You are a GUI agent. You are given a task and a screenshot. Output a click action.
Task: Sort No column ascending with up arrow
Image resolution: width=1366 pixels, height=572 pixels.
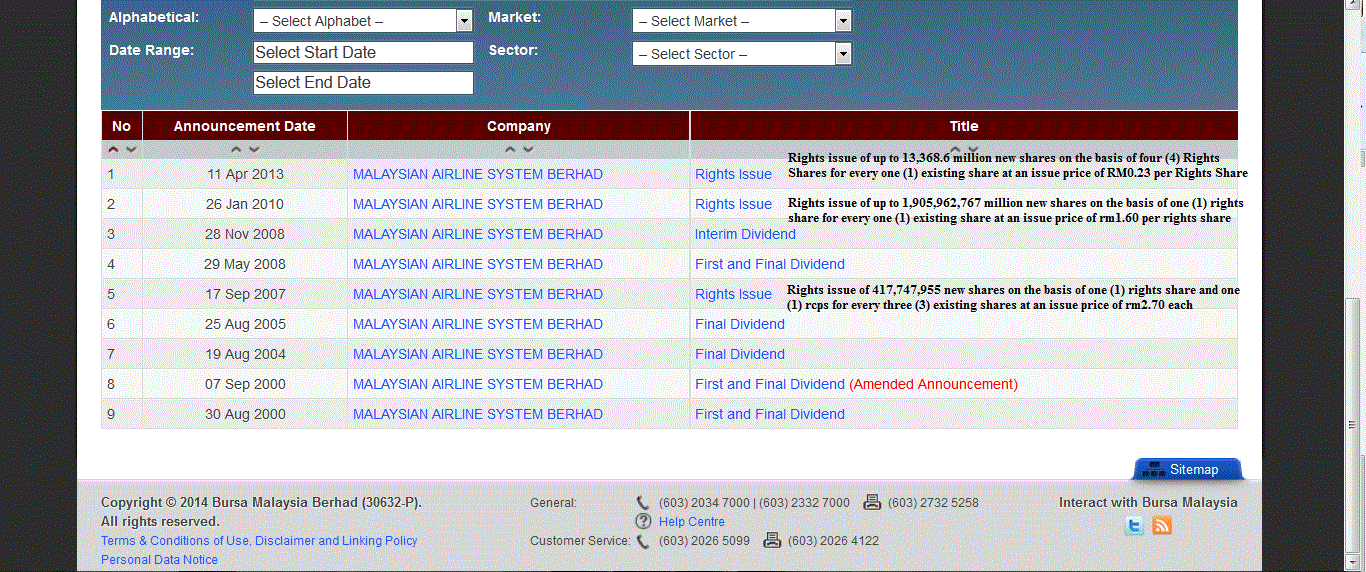[113, 149]
